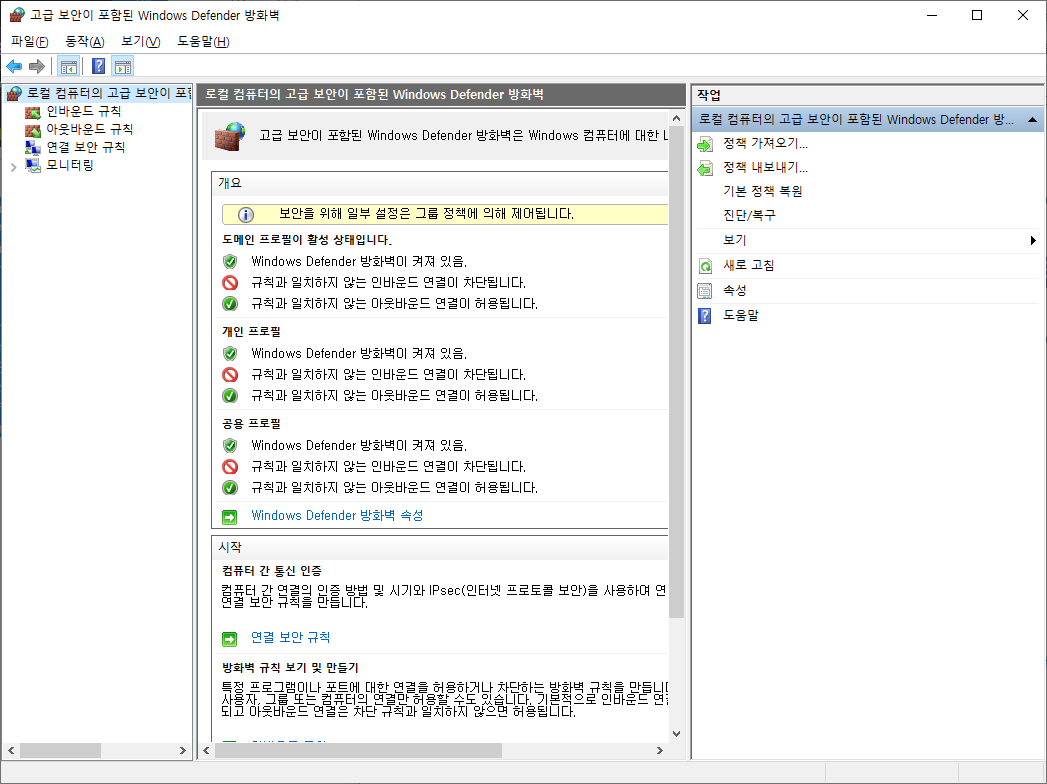The height and width of the screenshot is (784, 1047).
Task: Click the Forward arrow toolbar icon
Action: pyautogui.click(x=37, y=66)
